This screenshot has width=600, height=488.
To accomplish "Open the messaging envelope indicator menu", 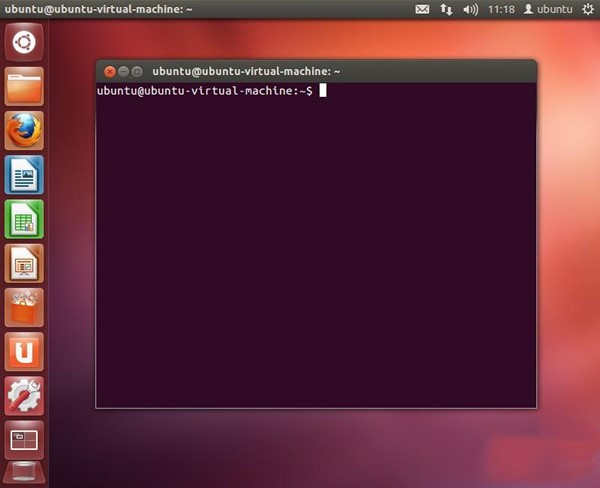I will point(422,9).
